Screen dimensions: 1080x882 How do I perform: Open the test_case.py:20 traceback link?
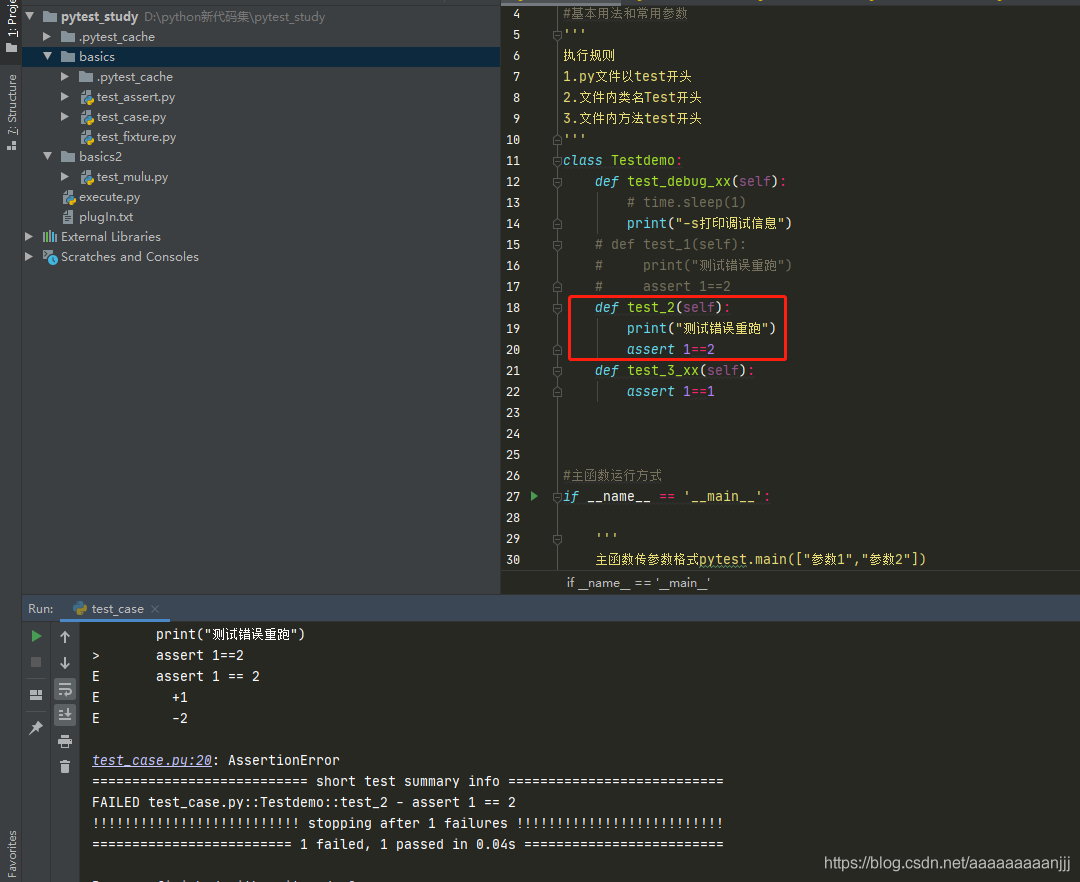point(151,760)
